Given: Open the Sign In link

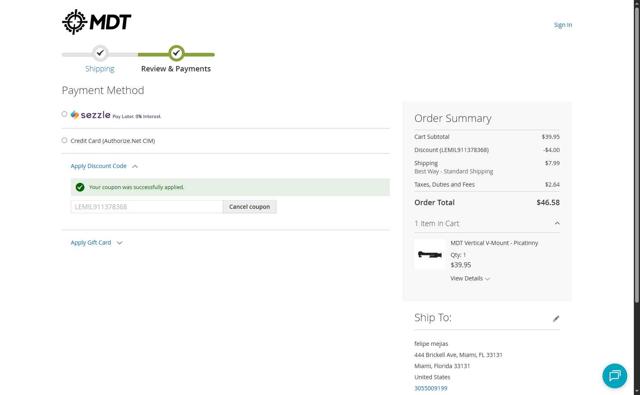Looking at the screenshot, I should [563, 25].
